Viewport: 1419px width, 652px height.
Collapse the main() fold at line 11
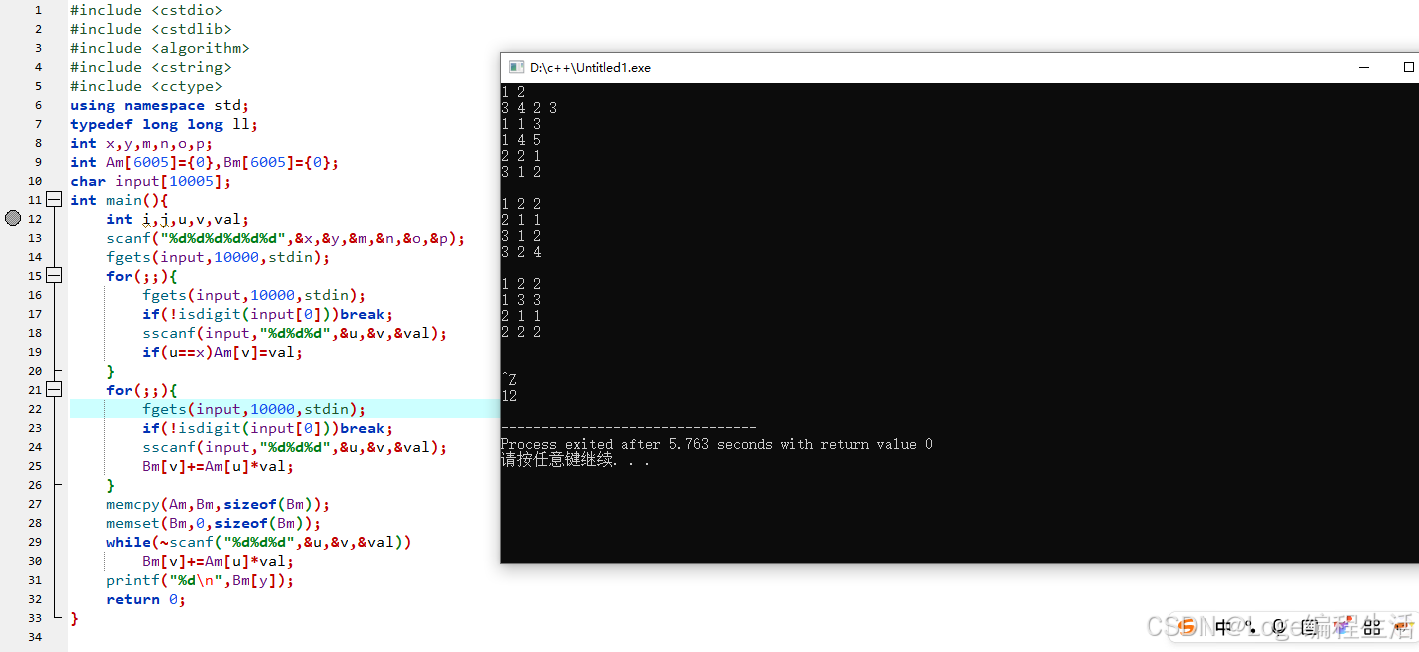(55, 200)
